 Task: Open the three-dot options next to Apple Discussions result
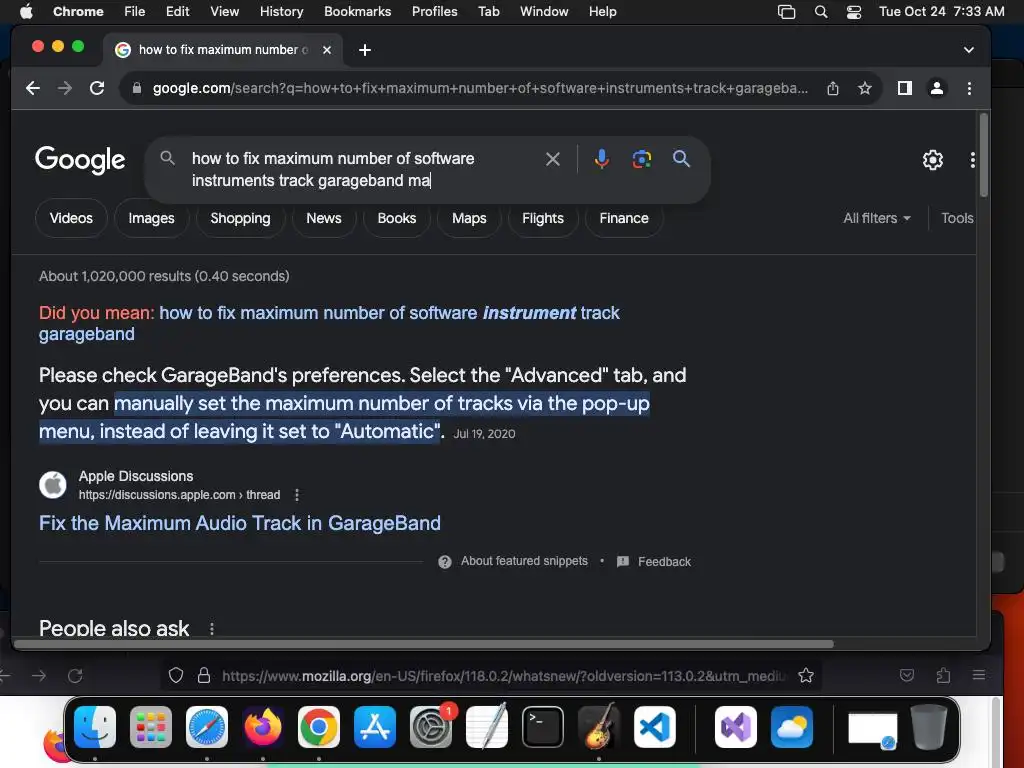coord(297,495)
